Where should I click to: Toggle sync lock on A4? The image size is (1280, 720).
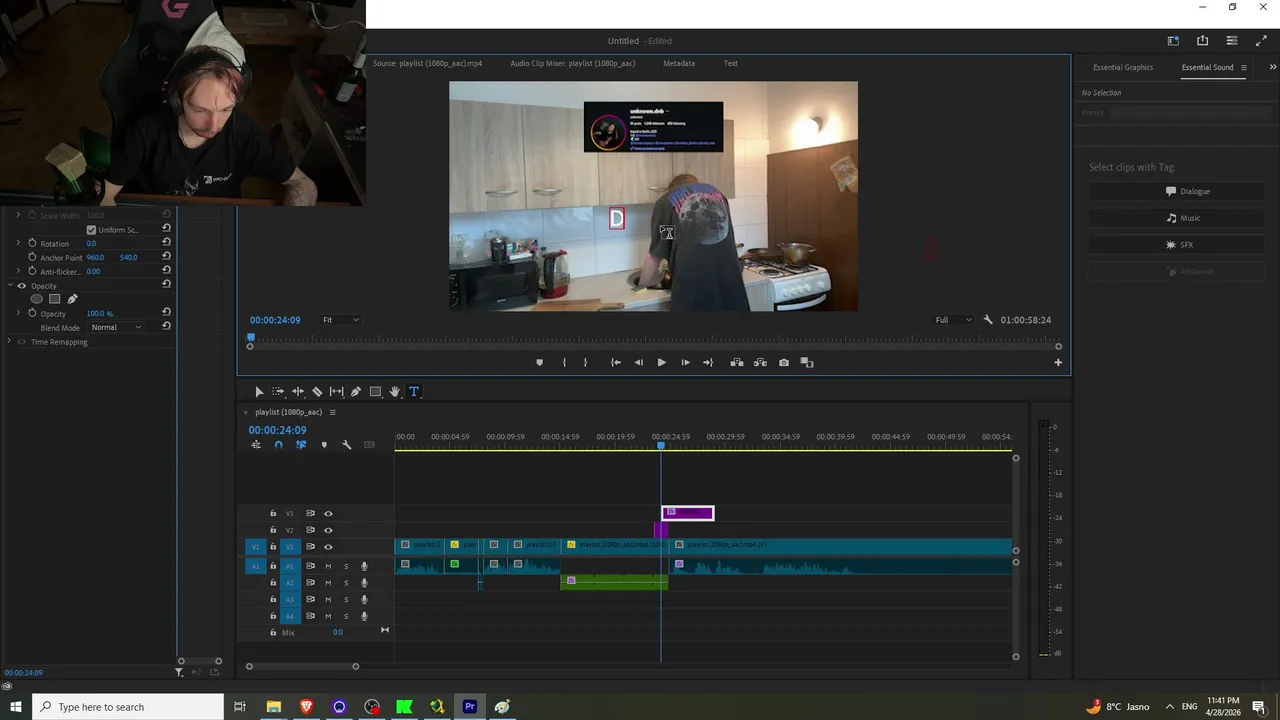pyautogui.click(x=310, y=616)
